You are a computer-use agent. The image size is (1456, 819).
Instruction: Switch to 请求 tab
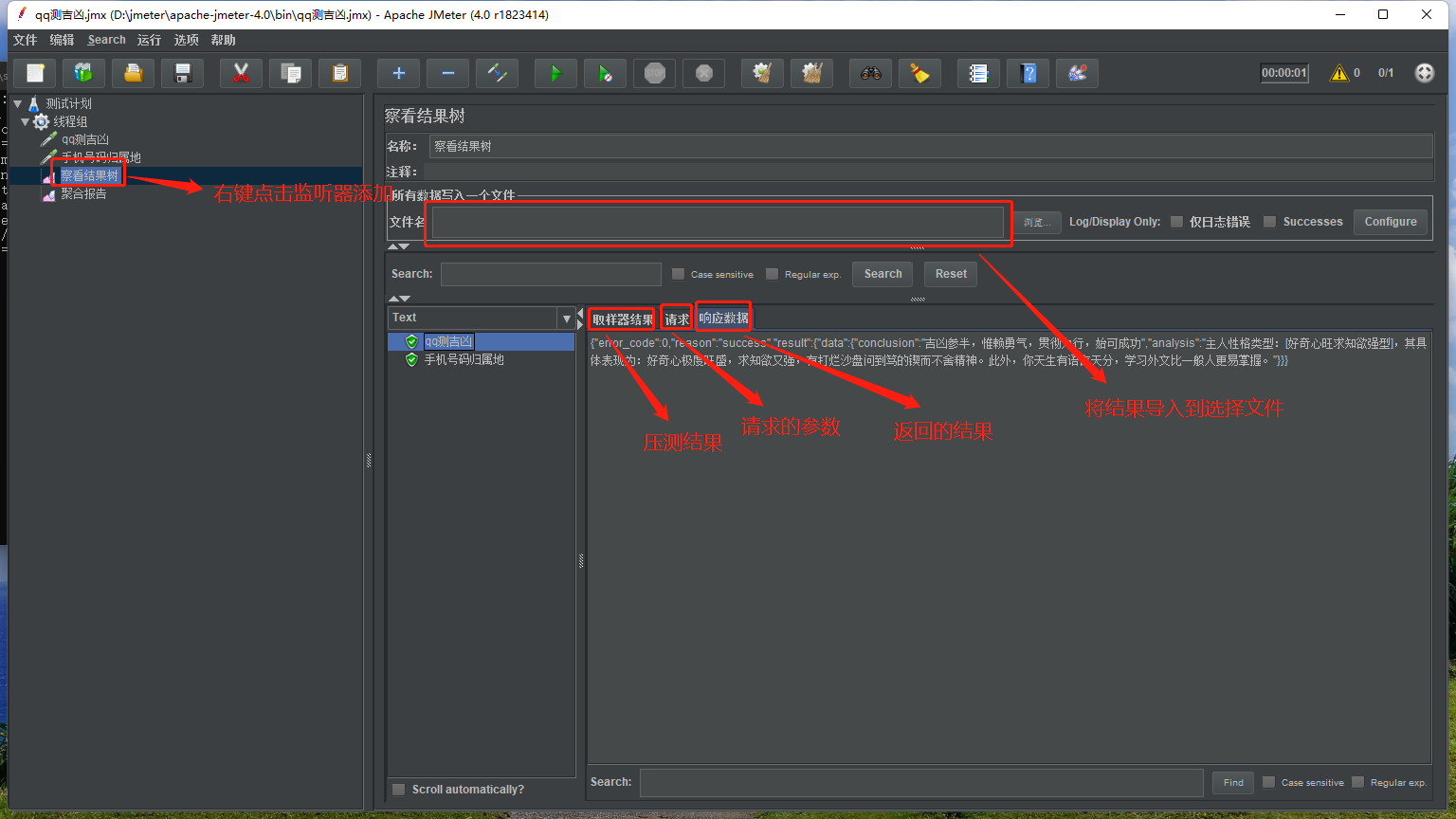(677, 319)
